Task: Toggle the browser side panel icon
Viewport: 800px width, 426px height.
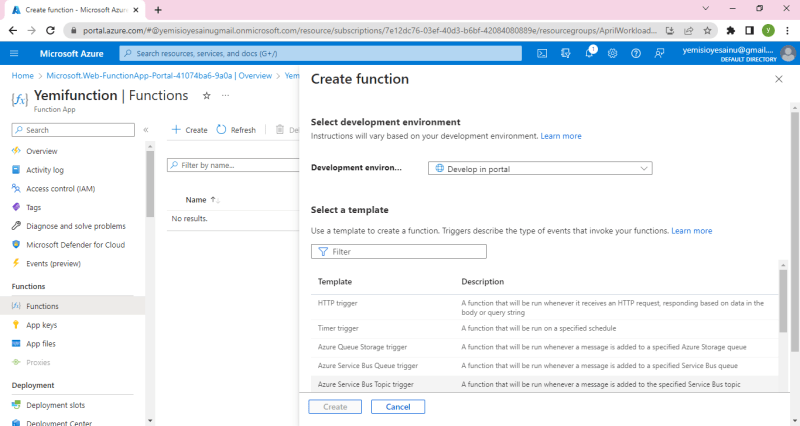Action: pos(749,31)
